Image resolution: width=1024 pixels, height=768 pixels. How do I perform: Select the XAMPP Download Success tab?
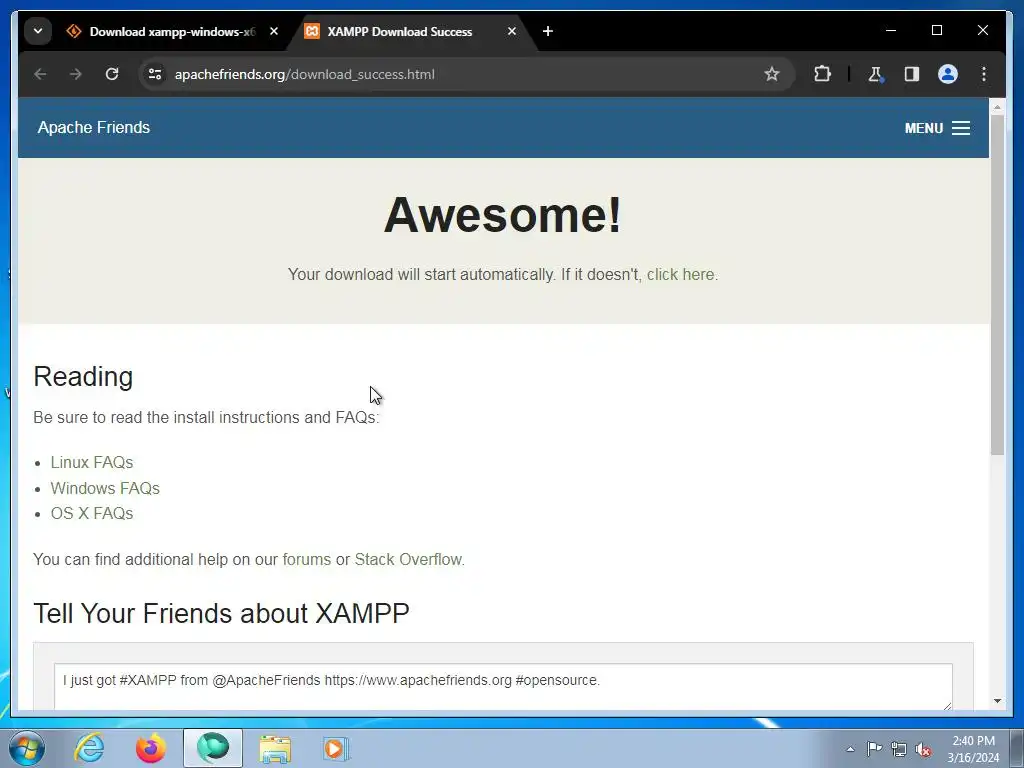point(411,31)
